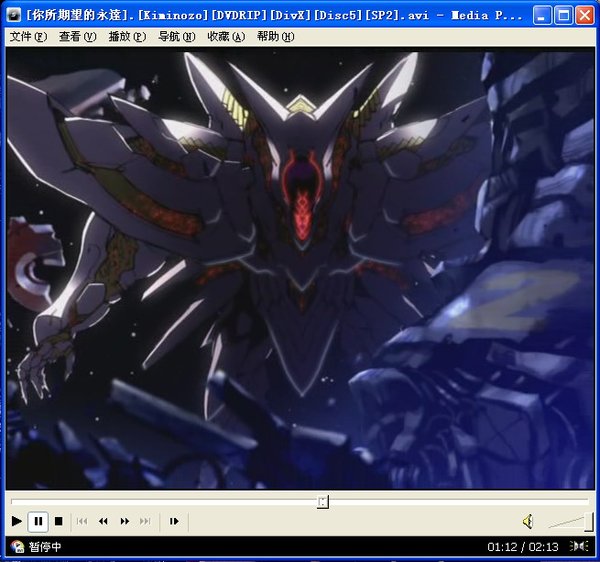
Task: Open the 帮助 (Help) menu
Action: click(275, 37)
